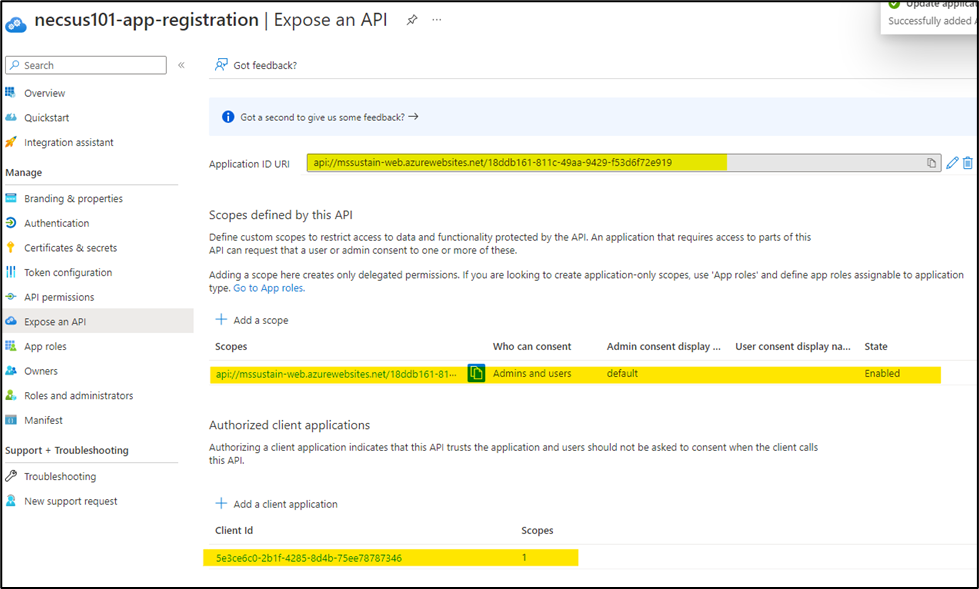Create a New support request
The height and width of the screenshot is (589, 979).
[x=71, y=502]
